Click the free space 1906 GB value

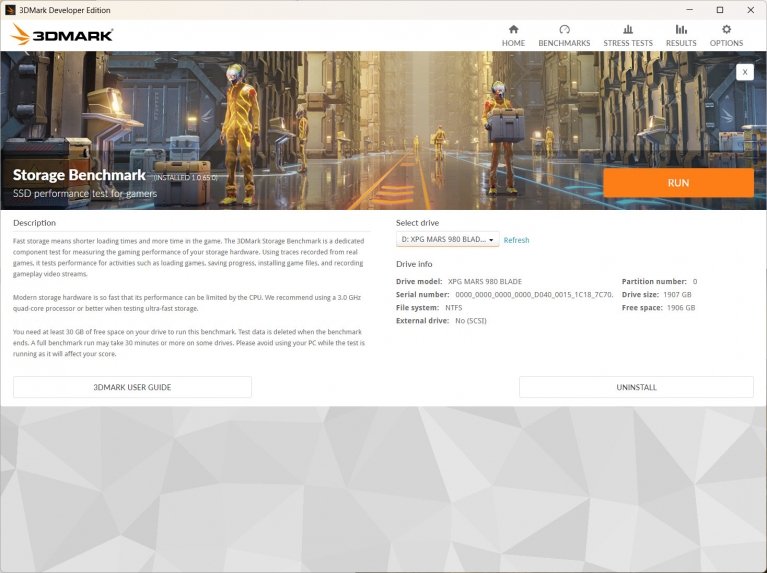pyautogui.click(x=681, y=308)
